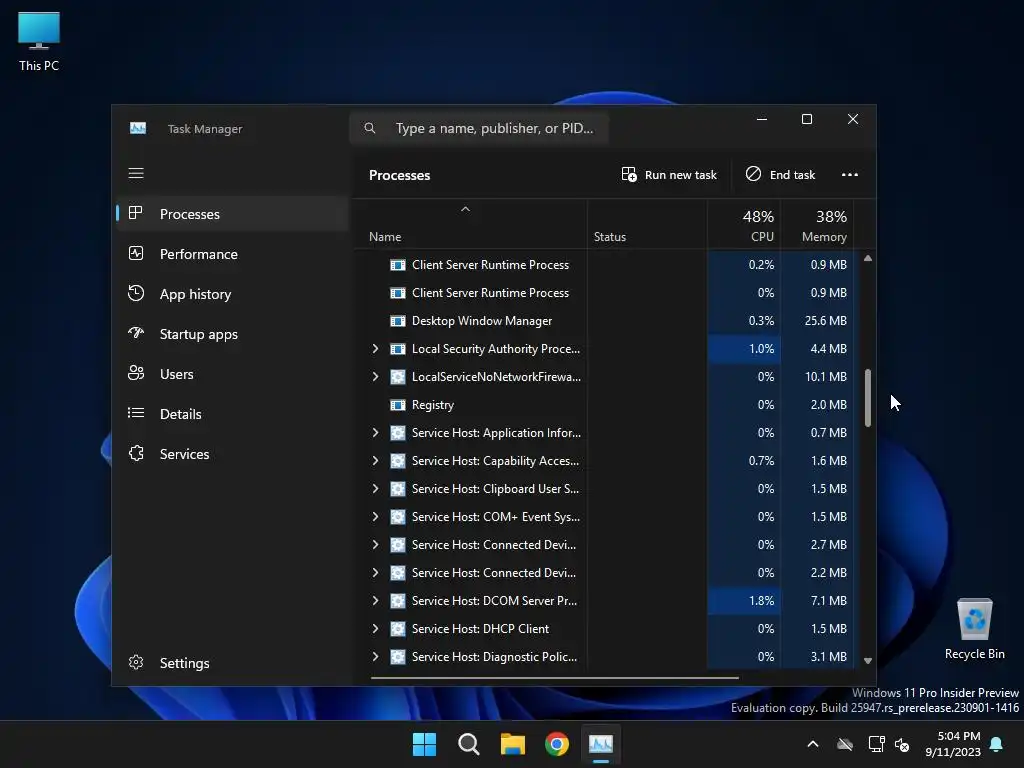Open Task Manager Settings
The height and width of the screenshot is (768, 1024).
point(233,663)
